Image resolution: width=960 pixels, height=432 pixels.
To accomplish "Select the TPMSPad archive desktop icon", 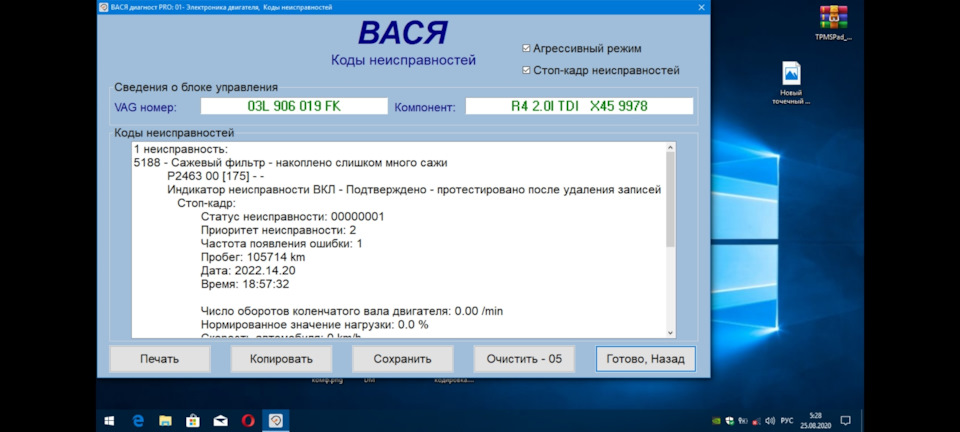I will (x=833, y=23).
